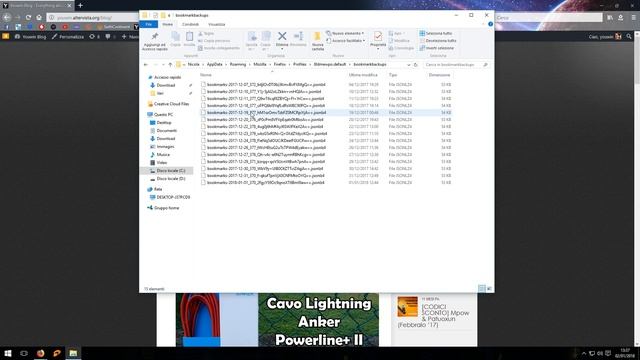Collapse the ribbon chevron
Viewport: 640px width, 360px height.
point(483,24)
